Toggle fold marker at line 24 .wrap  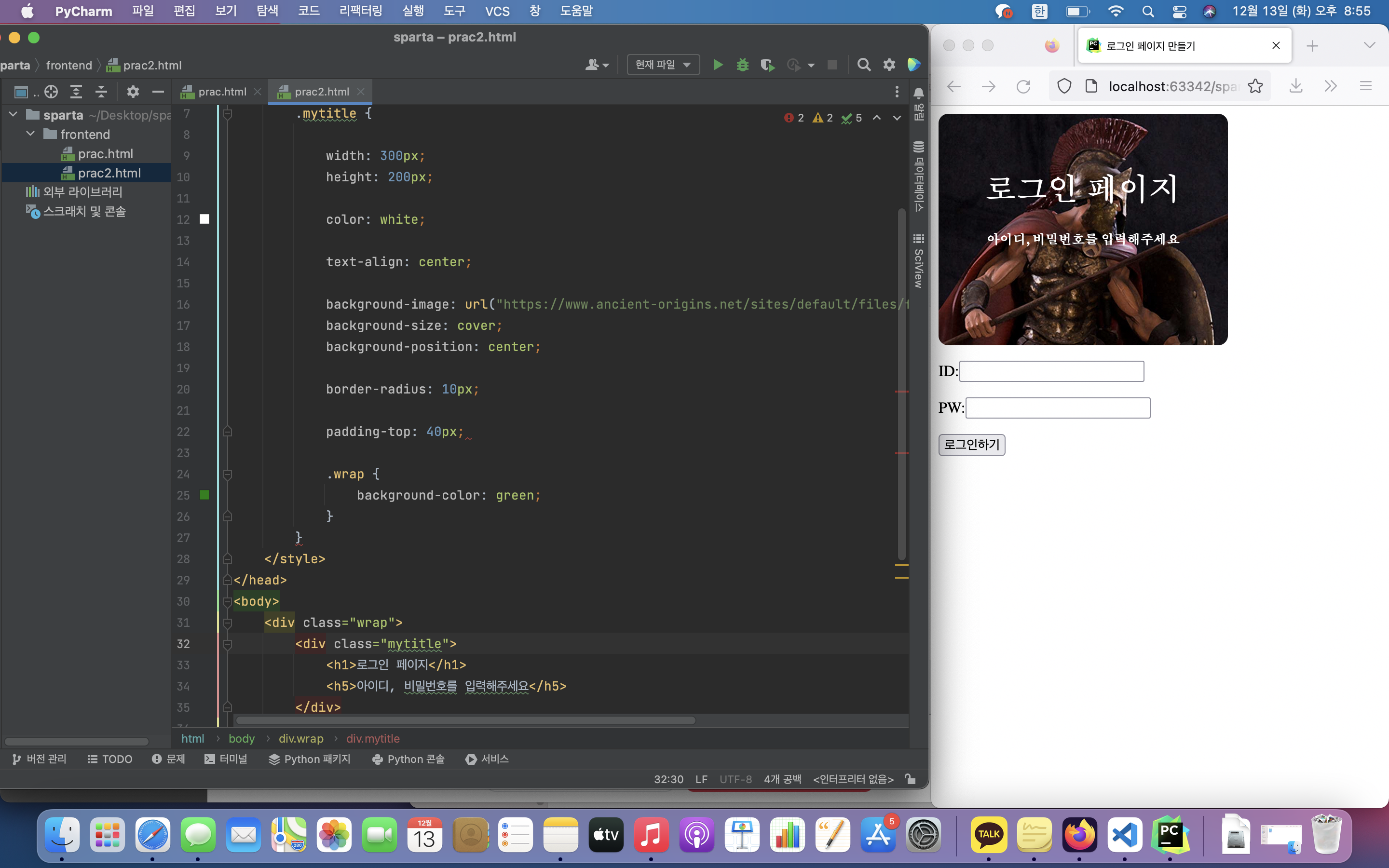point(227,475)
